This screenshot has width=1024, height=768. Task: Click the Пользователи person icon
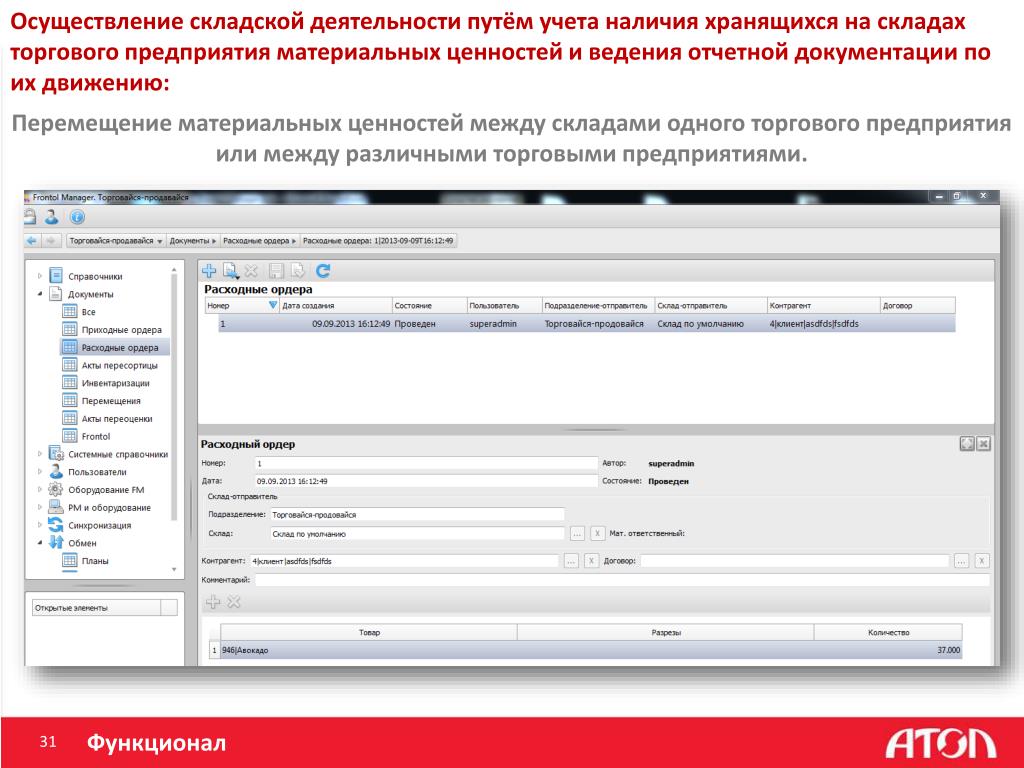click(x=56, y=471)
